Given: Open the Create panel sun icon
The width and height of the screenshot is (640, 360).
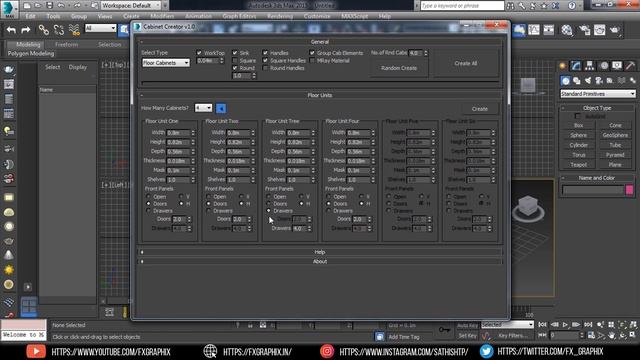Looking at the screenshot, I should click(x=563, y=66).
